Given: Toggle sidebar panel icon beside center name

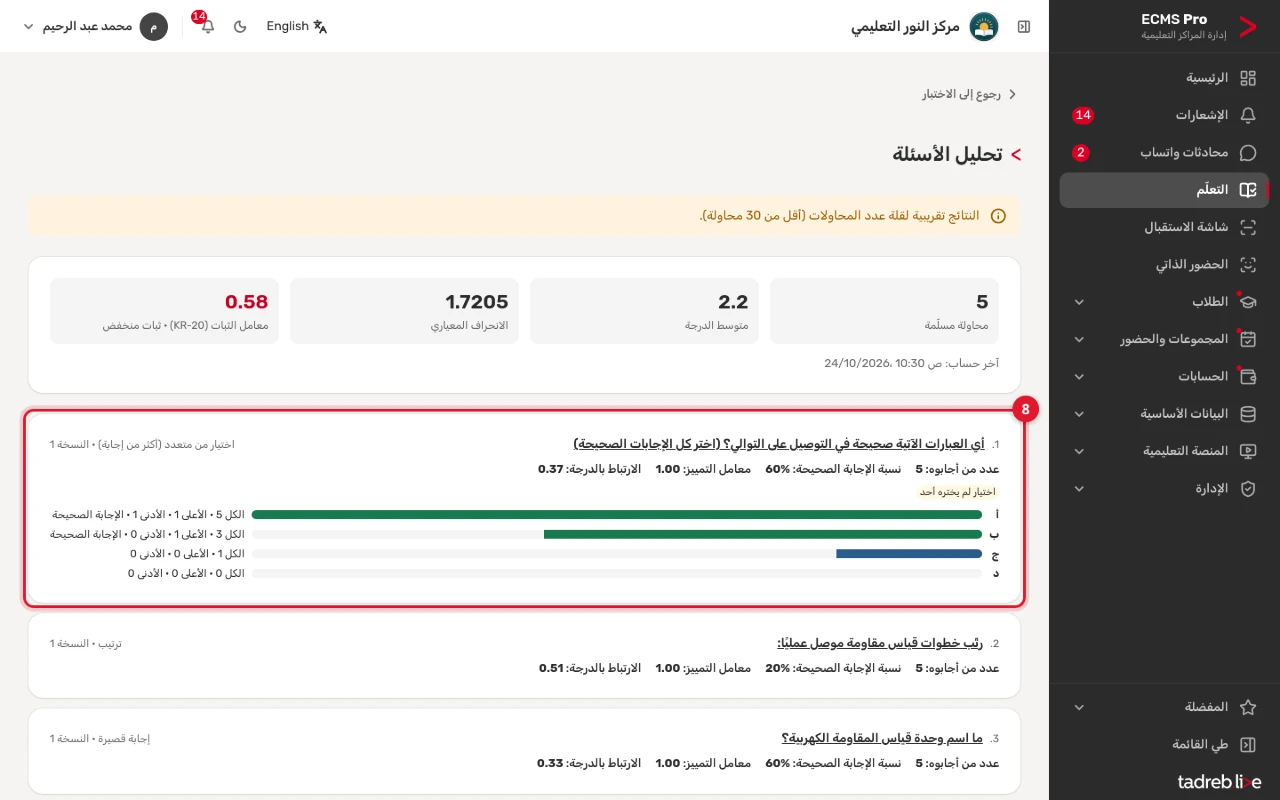Looking at the screenshot, I should click(x=1024, y=27).
